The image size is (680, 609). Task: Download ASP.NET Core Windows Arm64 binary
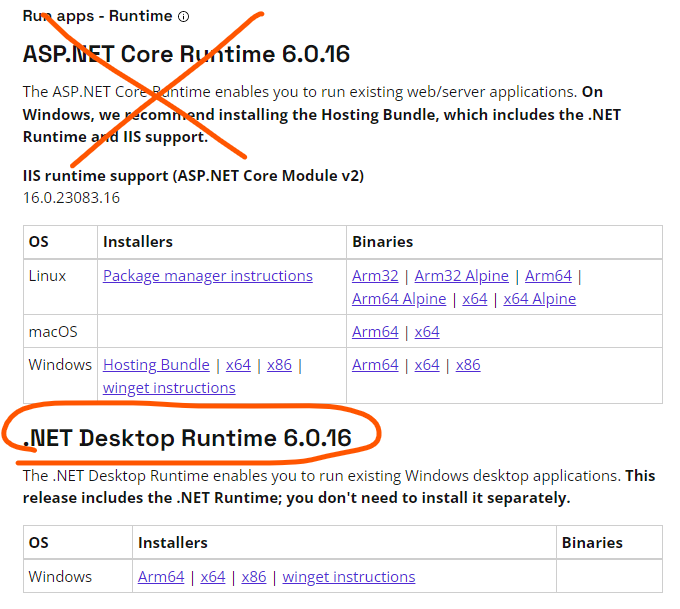[375, 365]
